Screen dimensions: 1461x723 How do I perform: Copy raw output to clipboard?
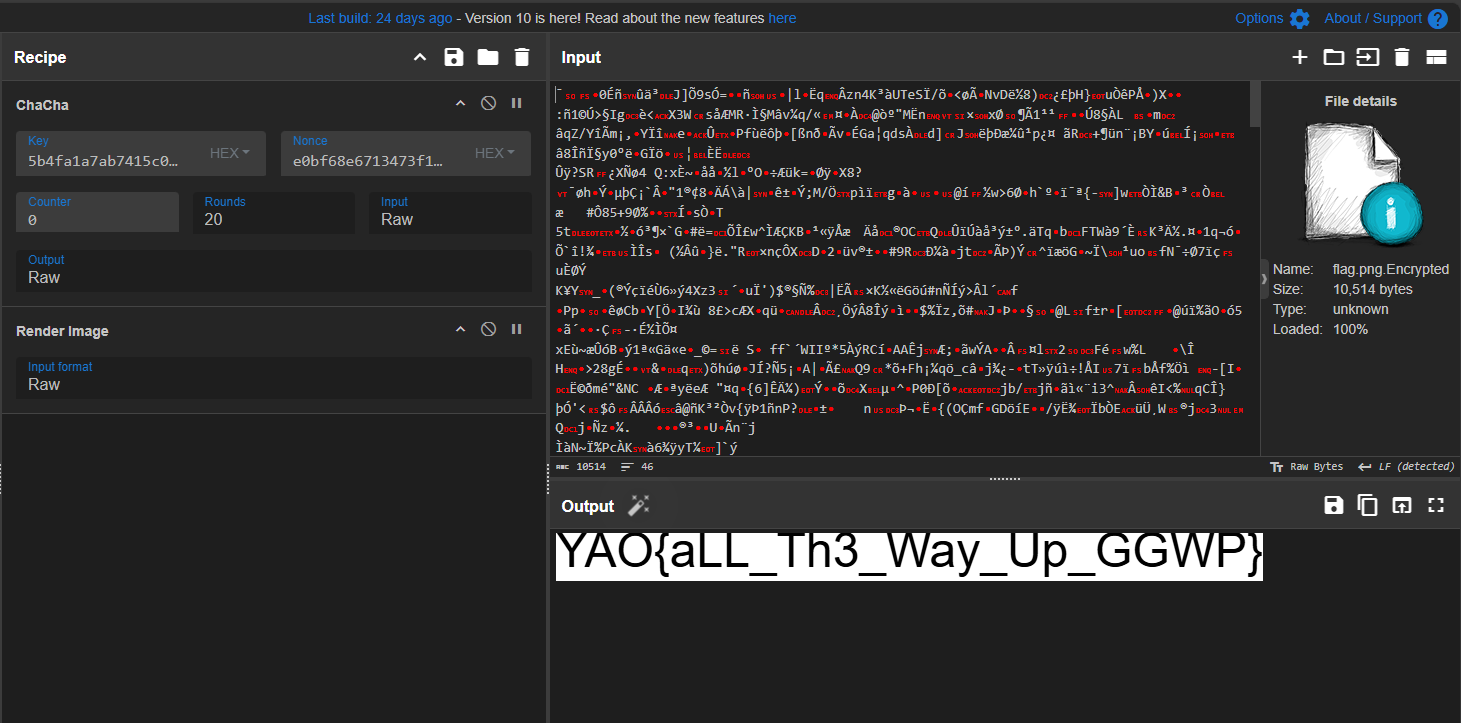pos(1367,506)
